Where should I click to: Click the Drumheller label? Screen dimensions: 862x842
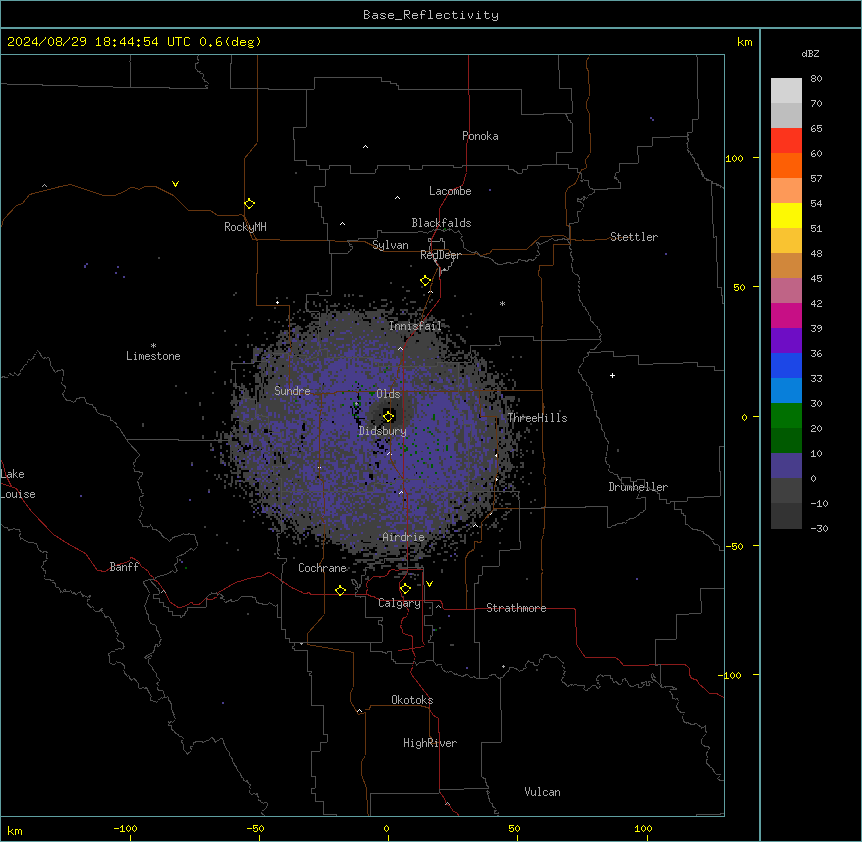pyautogui.click(x=638, y=487)
